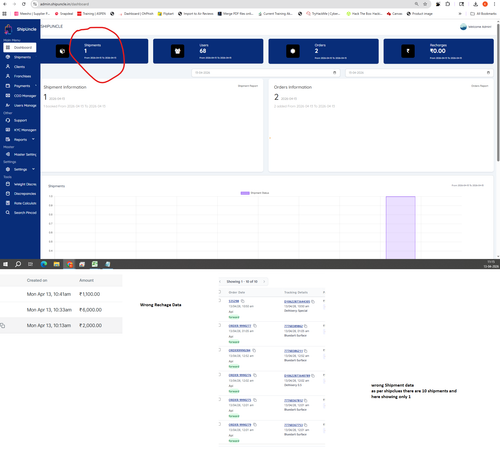
Task: Open Rate Calculator in the sidebar
Action: tap(21, 203)
